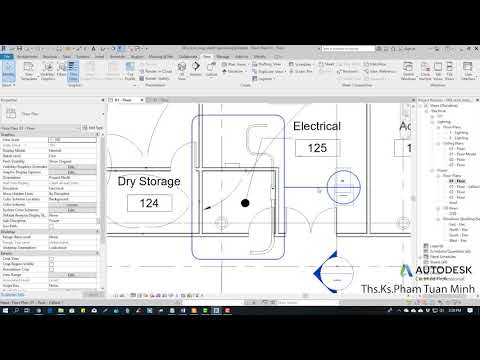Click the Apply button in Properties
The image size is (480, 360).
[93, 295]
